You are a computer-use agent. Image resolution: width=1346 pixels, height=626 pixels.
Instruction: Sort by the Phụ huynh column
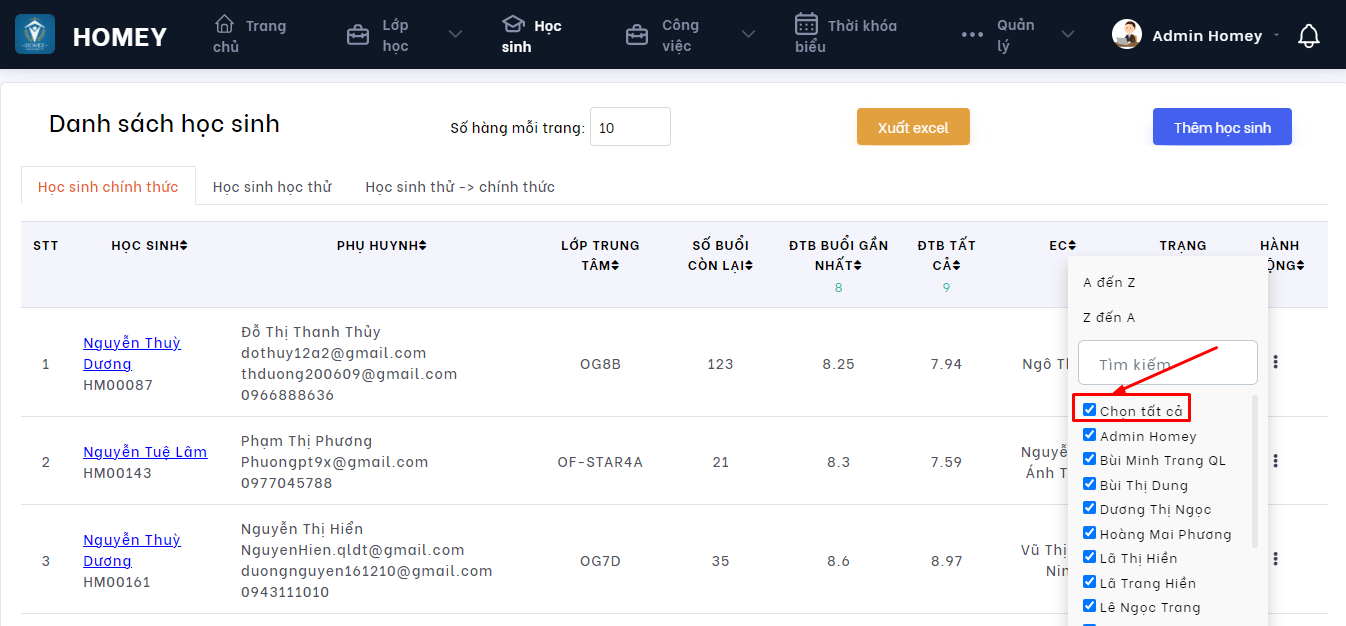click(381, 246)
